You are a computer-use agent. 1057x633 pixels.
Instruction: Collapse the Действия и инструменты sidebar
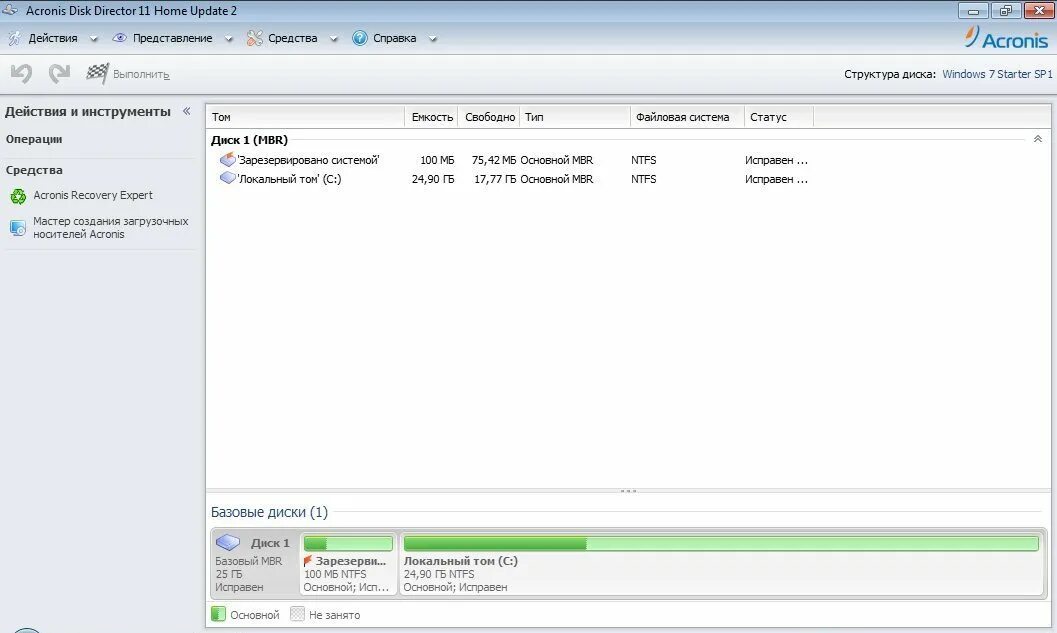click(x=187, y=111)
